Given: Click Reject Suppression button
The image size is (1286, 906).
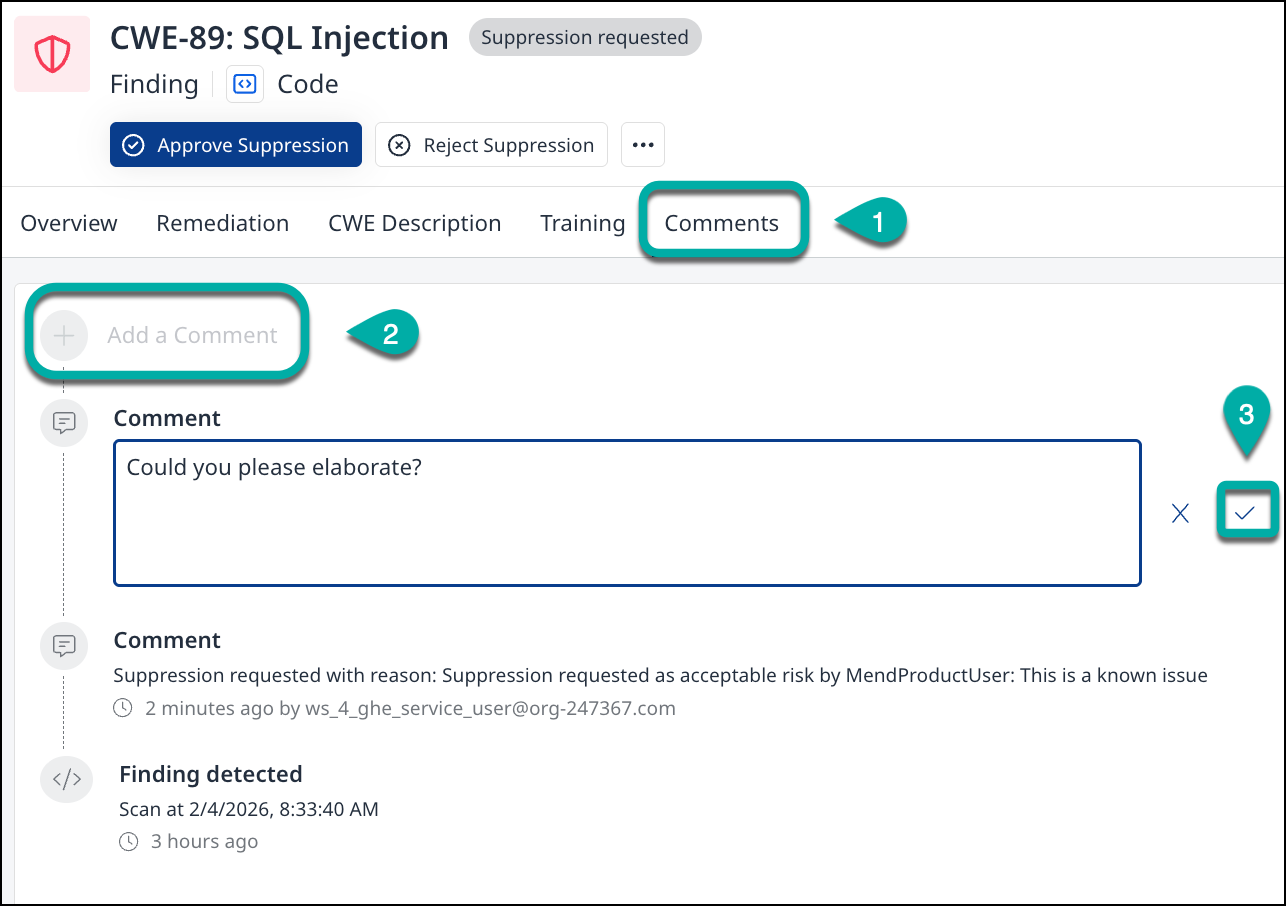Looking at the screenshot, I should [x=491, y=145].
